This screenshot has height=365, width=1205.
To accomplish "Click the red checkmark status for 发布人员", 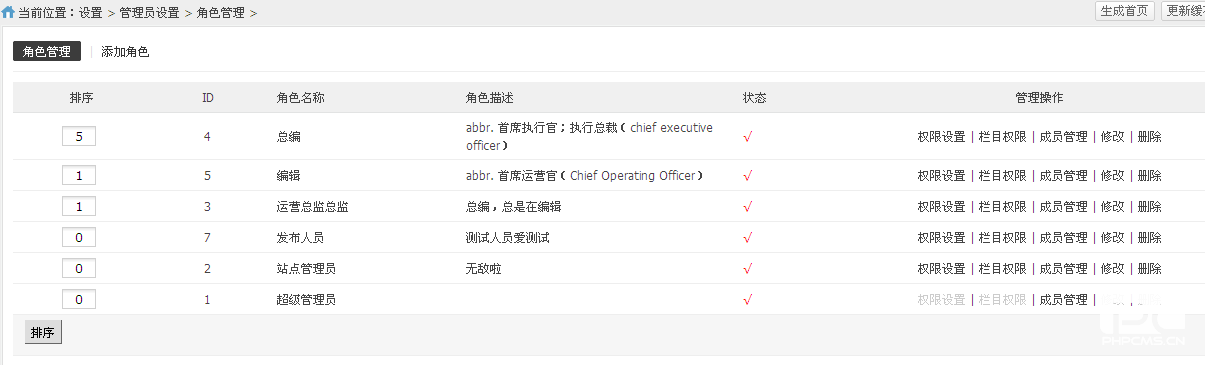I will tap(747, 238).
